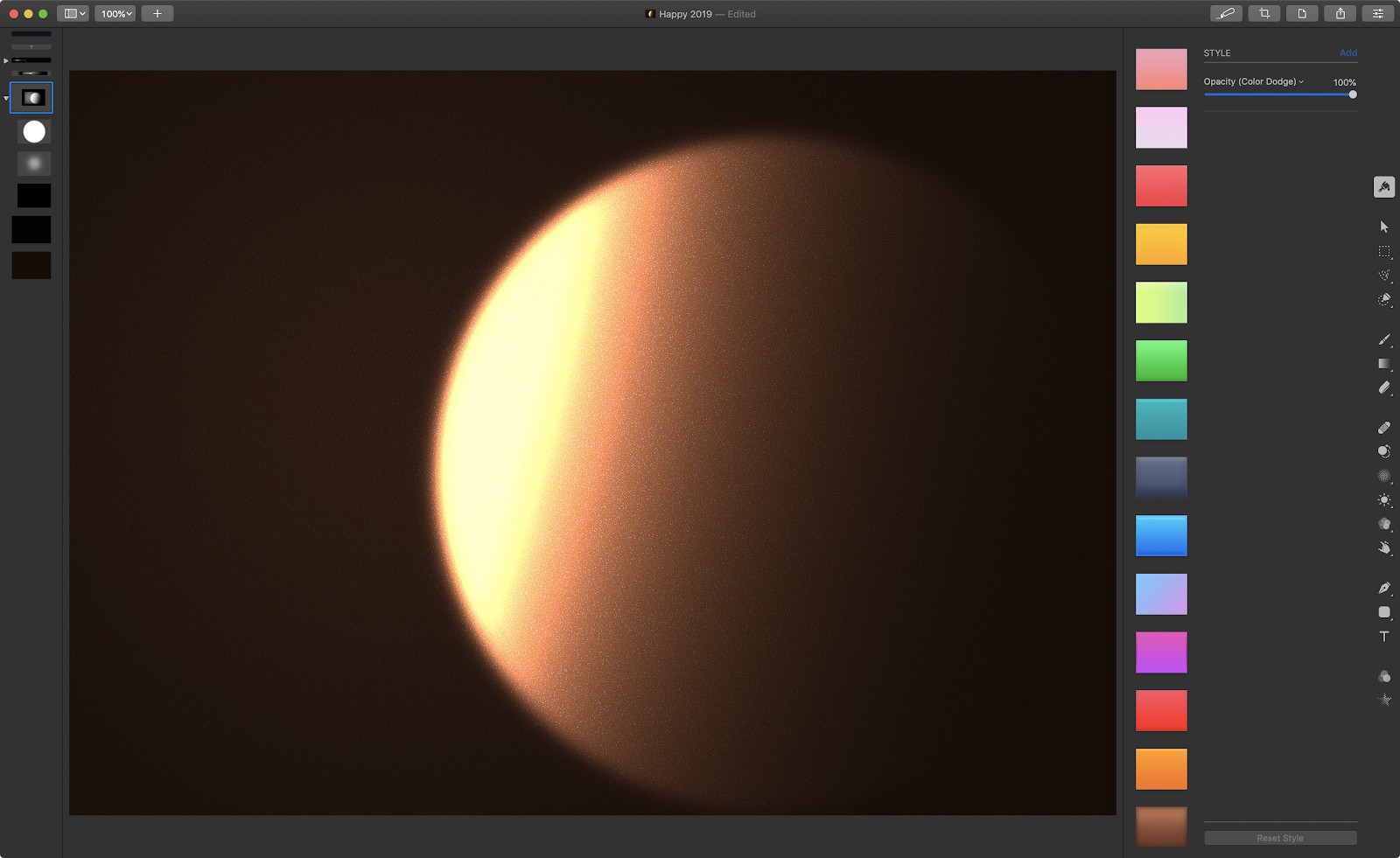Pick the Pen tool

pyautogui.click(x=1383, y=588)
